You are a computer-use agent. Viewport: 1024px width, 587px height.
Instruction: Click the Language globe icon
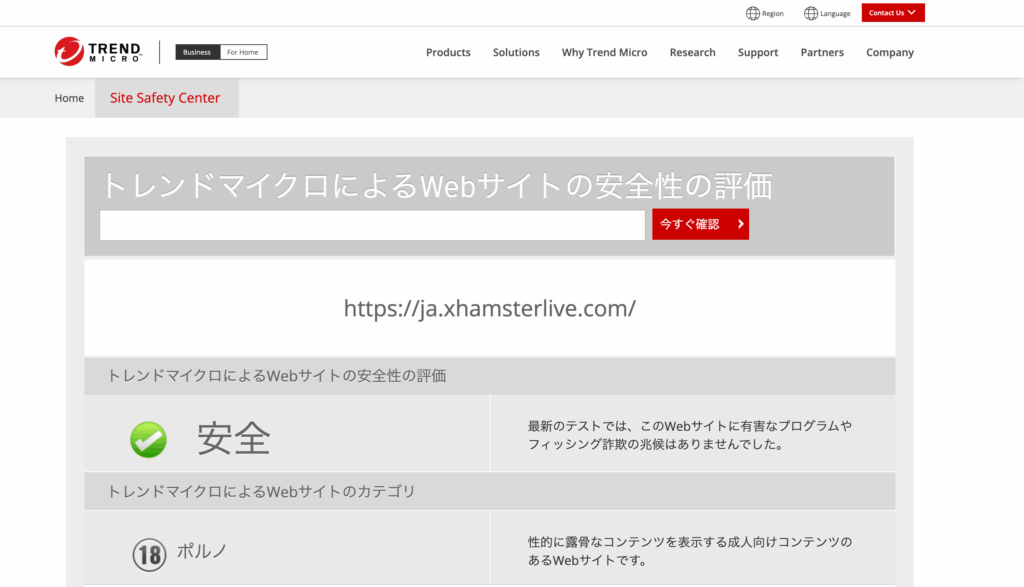(810, 13)
